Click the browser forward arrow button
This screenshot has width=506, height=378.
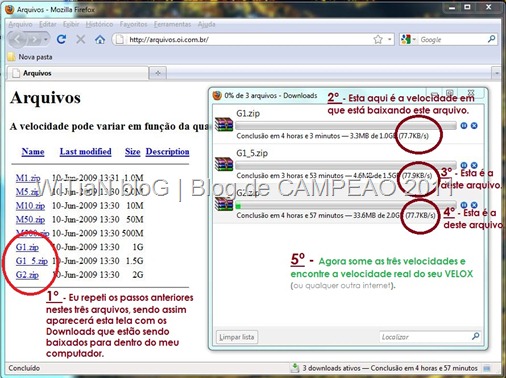[34, 40]
